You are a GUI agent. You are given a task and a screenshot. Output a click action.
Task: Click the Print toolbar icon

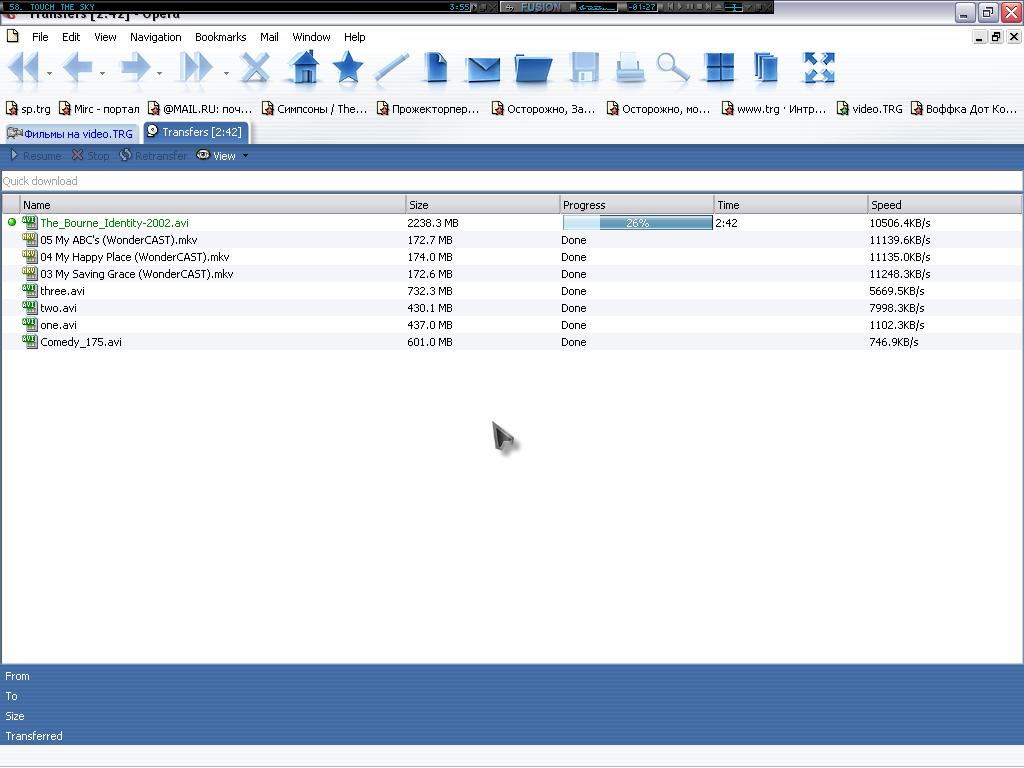629,69
